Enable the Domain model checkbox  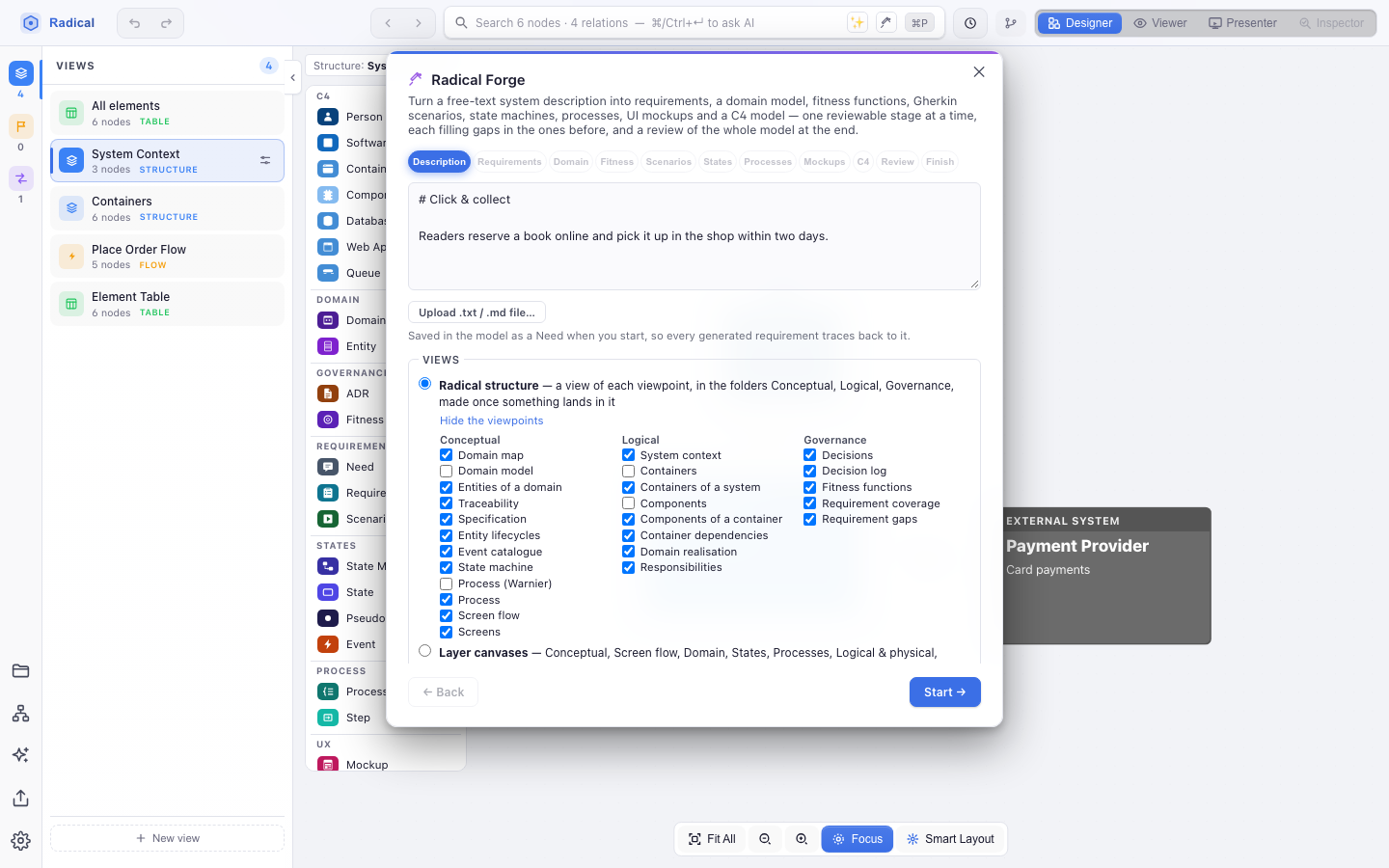click(x=446, y=472)
